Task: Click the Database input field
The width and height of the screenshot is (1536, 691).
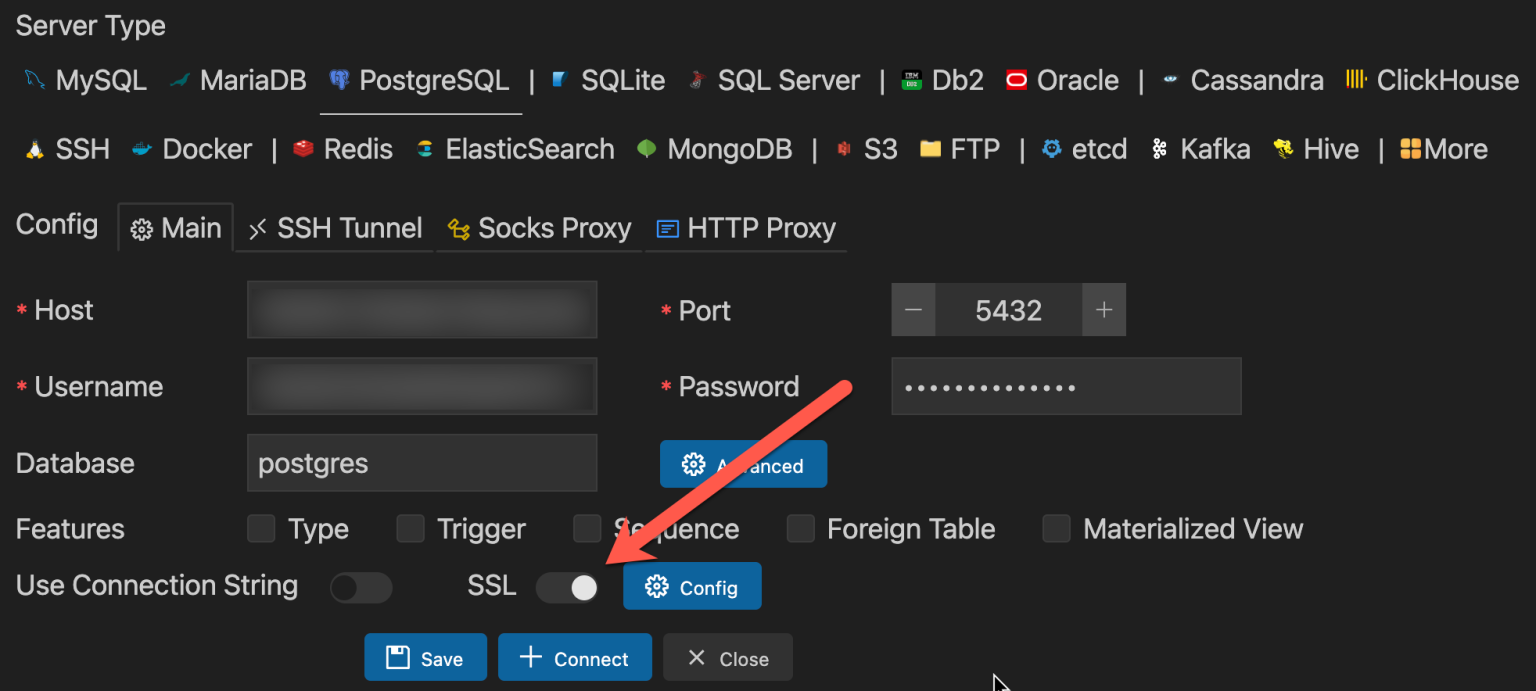Action: pyautogui.click(x=421, y=463)
